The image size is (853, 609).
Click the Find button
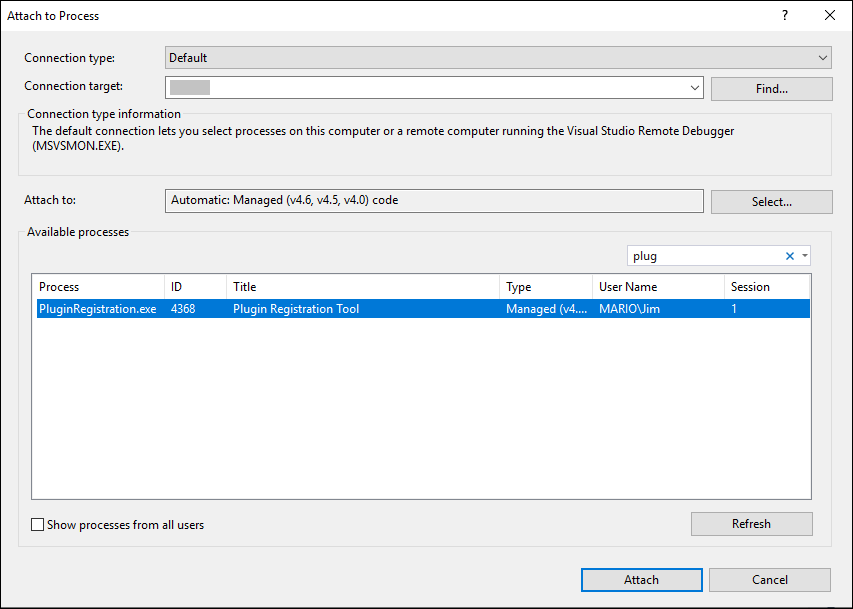770,88
